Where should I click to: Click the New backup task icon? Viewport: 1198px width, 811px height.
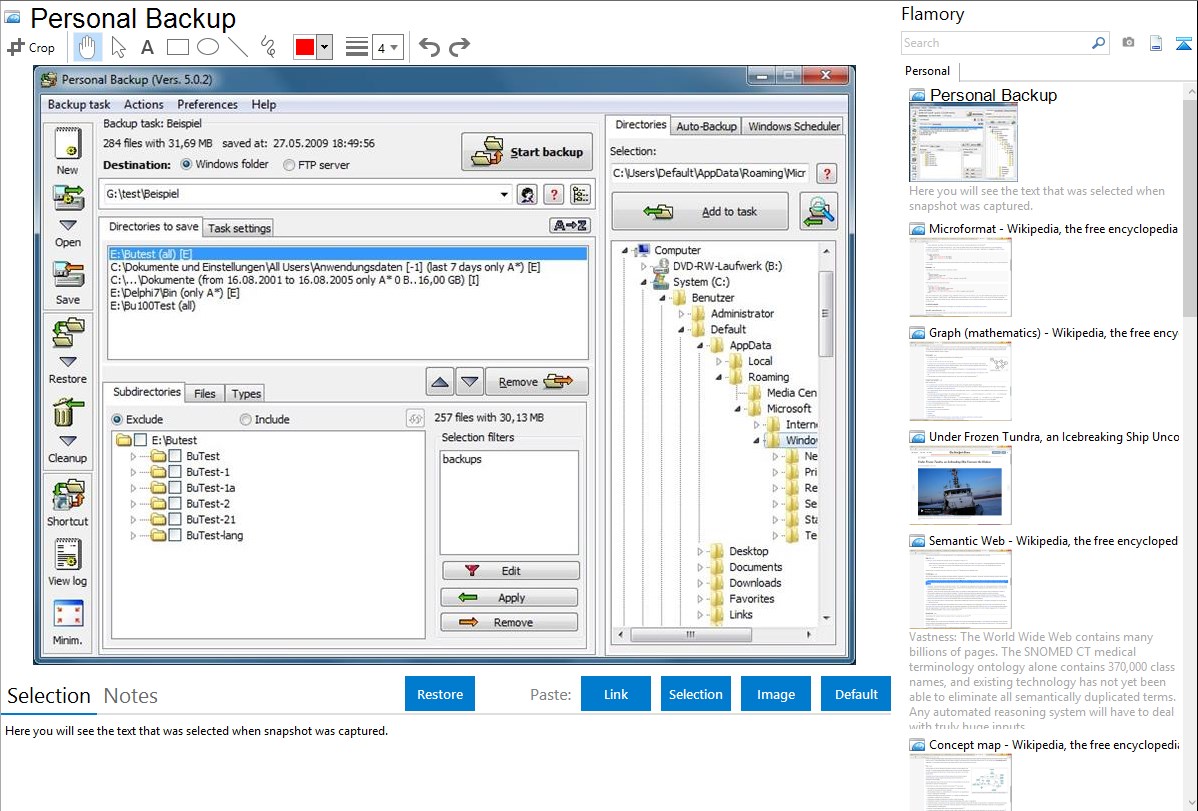(x=67, y=143)
